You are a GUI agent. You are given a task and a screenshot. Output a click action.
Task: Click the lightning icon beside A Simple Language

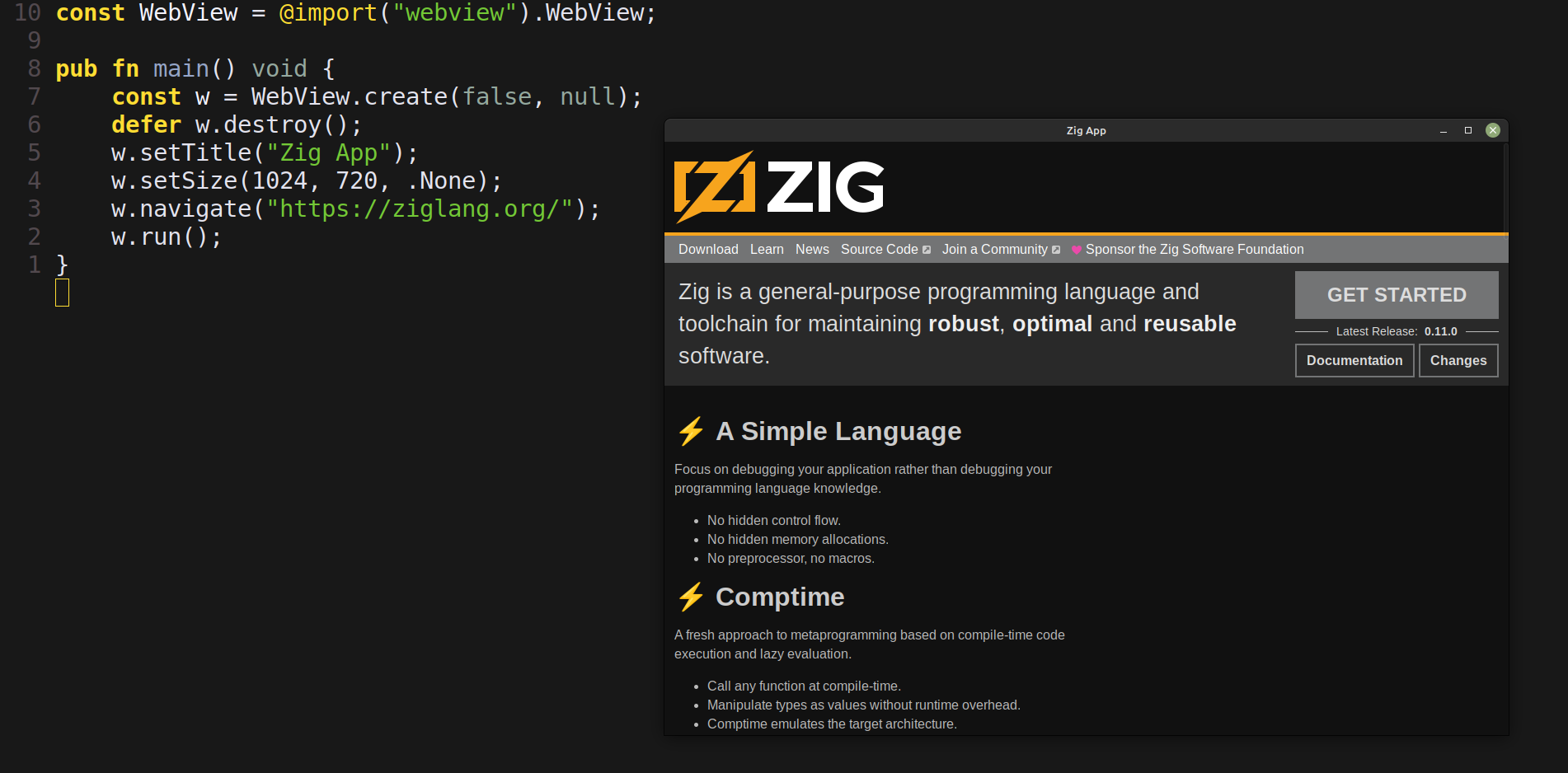pyautogui.click(x=691, y=431)
